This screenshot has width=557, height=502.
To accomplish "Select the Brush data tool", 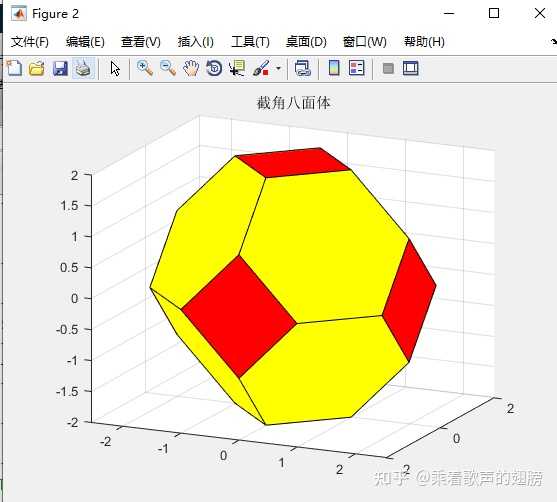I will click(261, 68).
